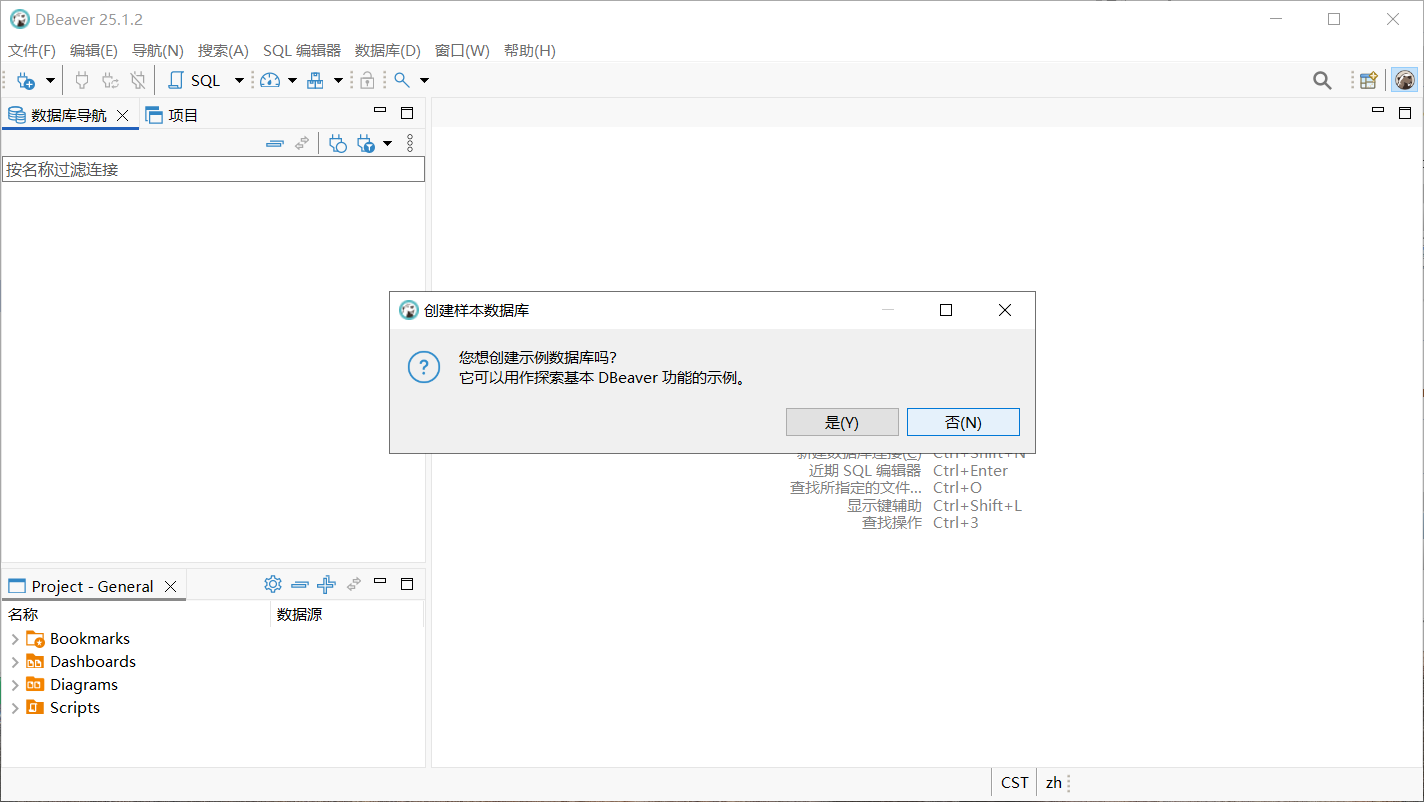Click the 名称 column header

click(x=136, y=614)
